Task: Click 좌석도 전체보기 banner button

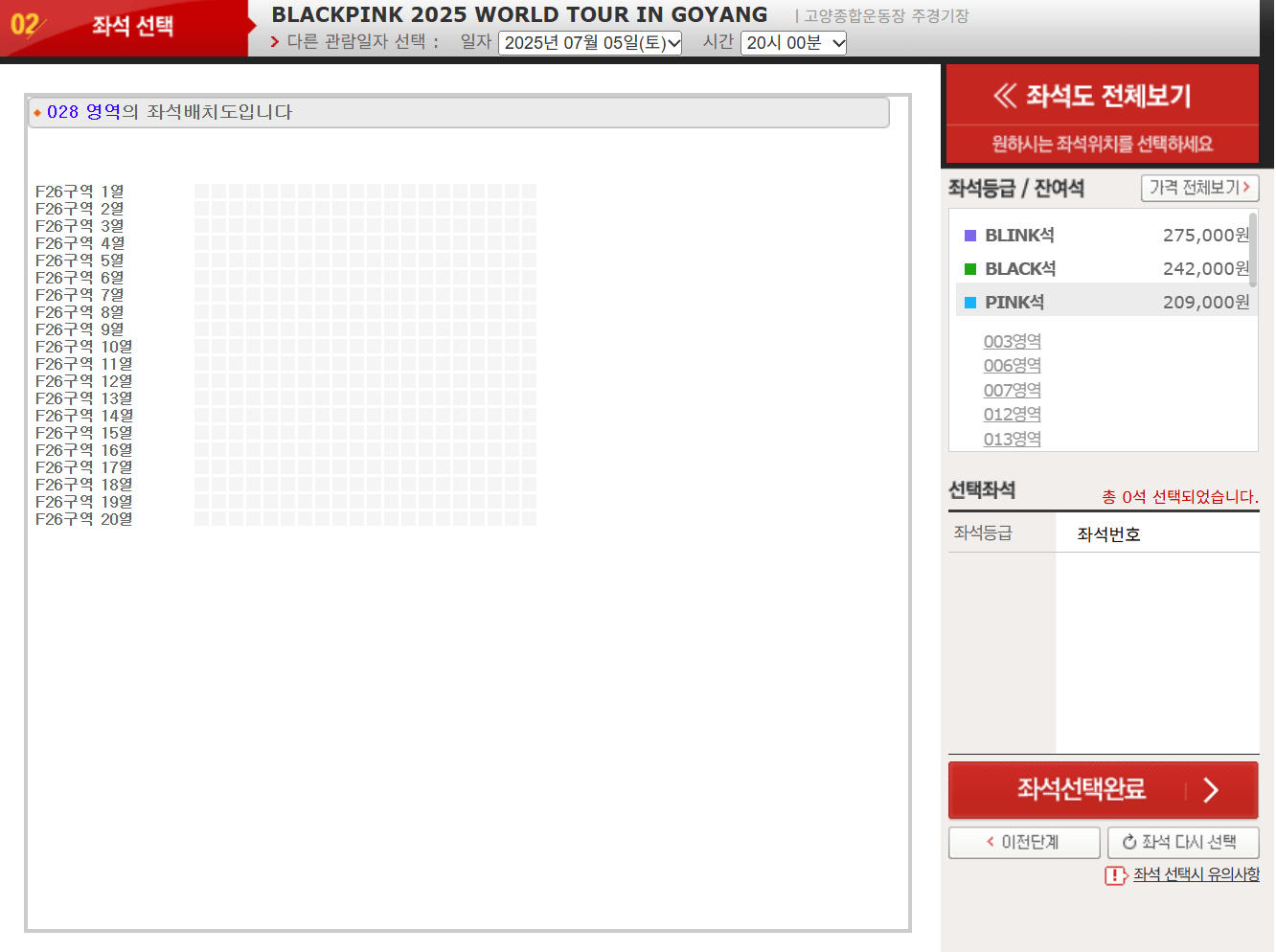Action: point(1102,96)
